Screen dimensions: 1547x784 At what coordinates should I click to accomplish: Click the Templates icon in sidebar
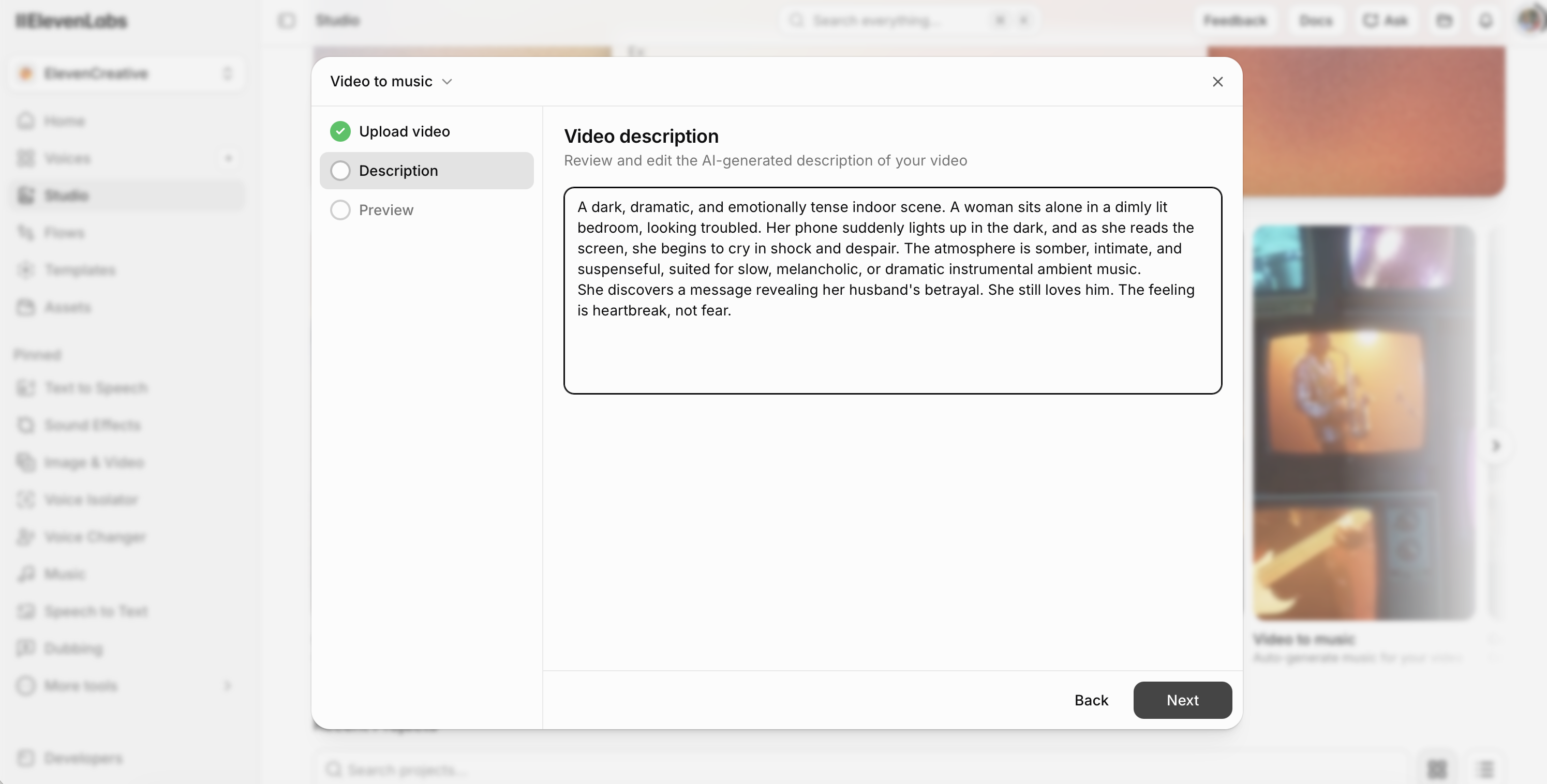pyautogui.click(x=26, y=270)
